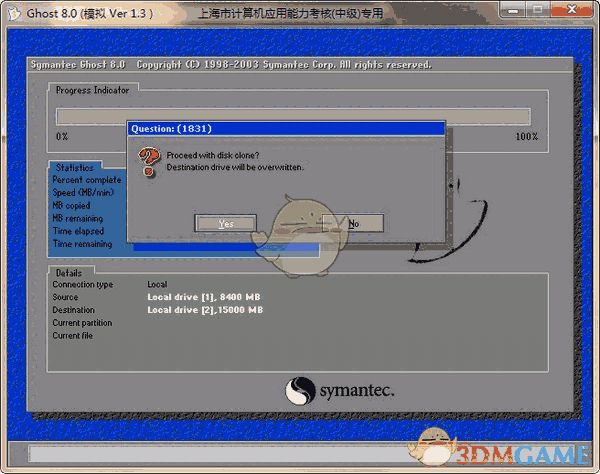This screenshot has height=474, width=600.
Task: Click the Connection type Local value
Action: point(157,285)
